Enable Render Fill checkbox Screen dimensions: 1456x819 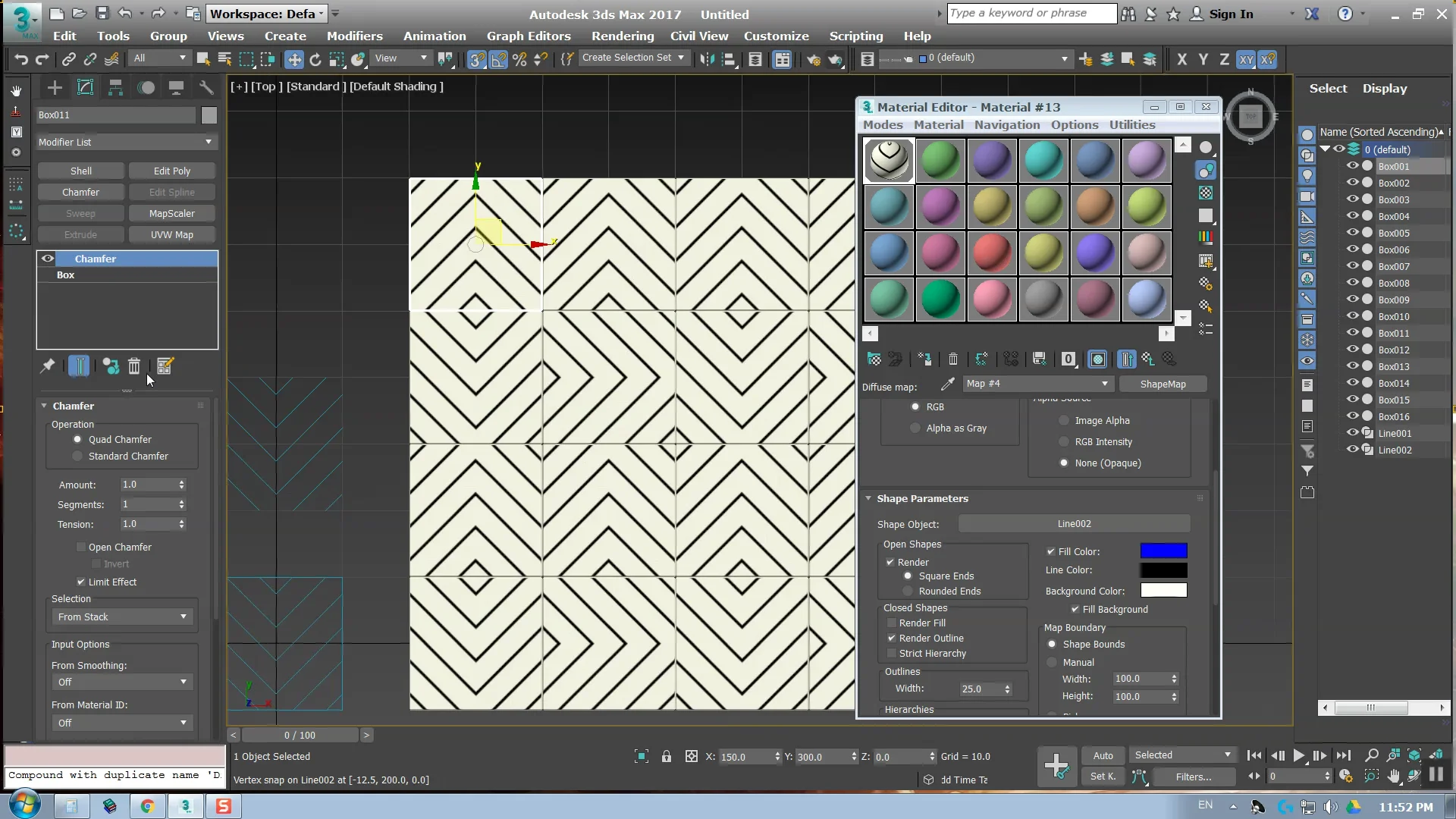892,623
